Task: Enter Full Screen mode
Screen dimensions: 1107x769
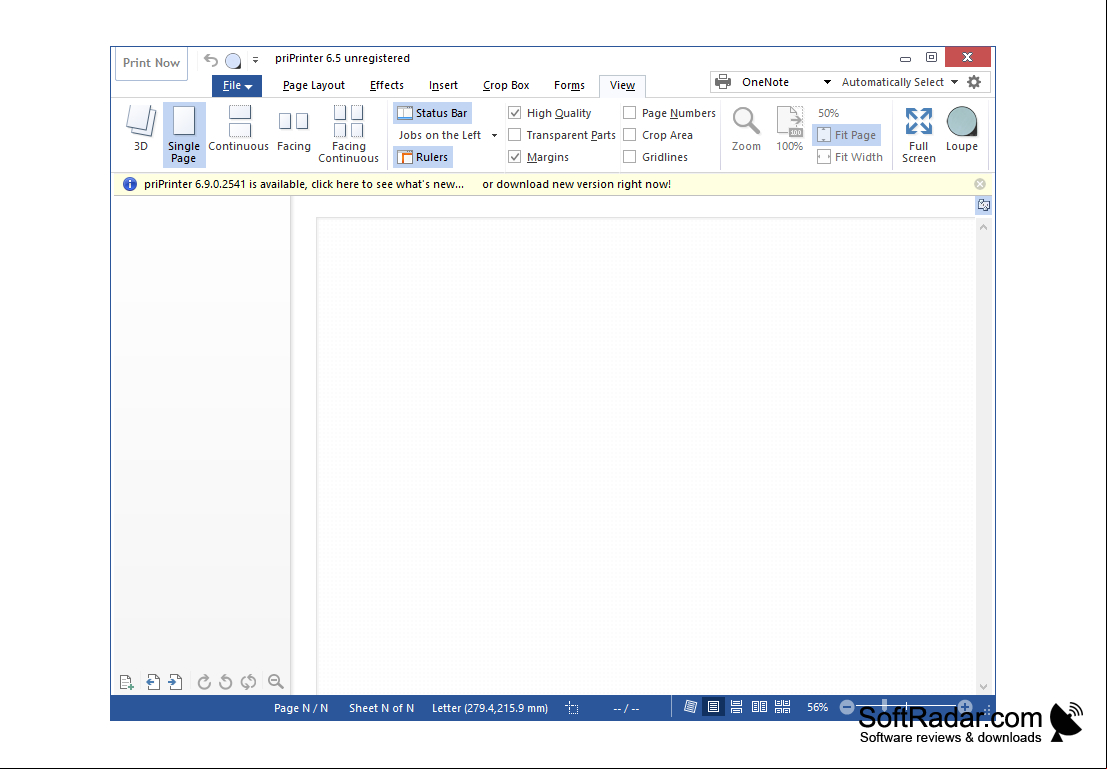Action: [x=918, y=135]
